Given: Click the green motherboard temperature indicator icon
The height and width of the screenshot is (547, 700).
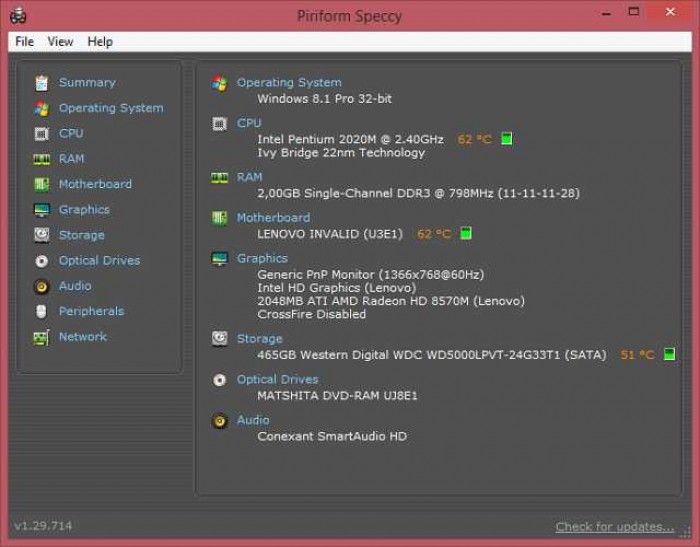Looking at the screenshot, I should point(466,233).
